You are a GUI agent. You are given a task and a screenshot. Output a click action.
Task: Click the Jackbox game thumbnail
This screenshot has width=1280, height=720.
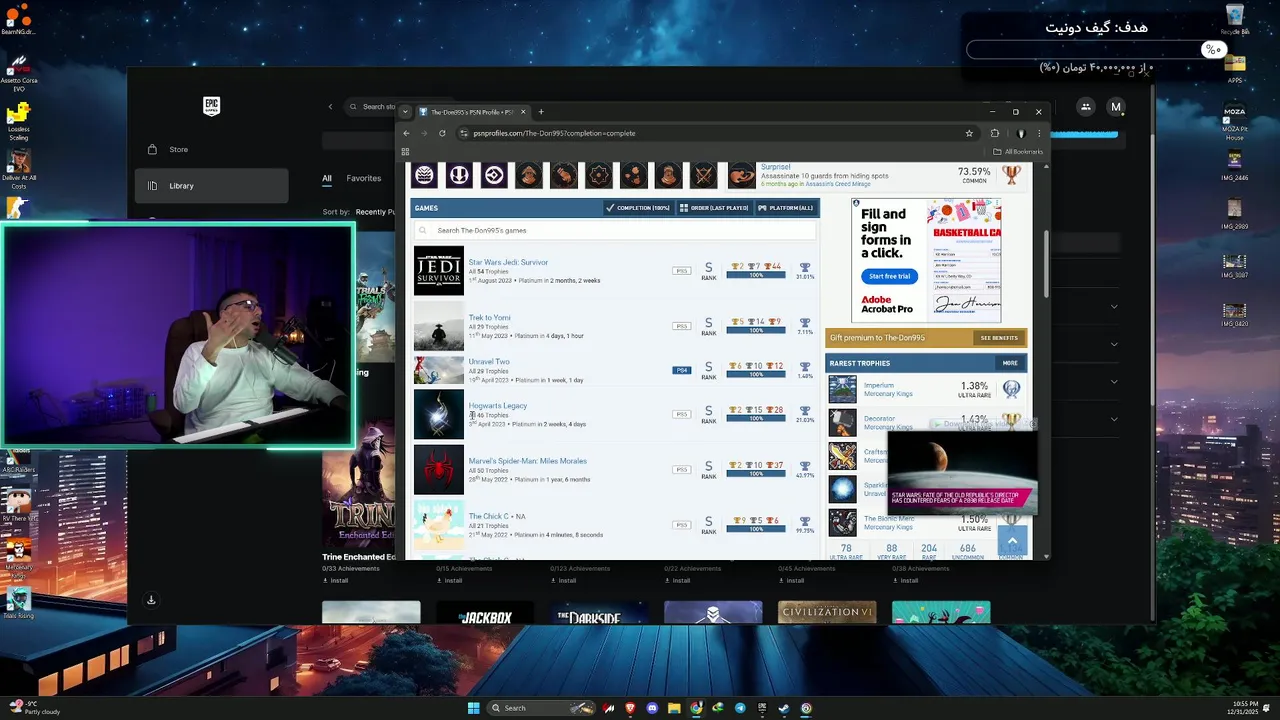485,612
